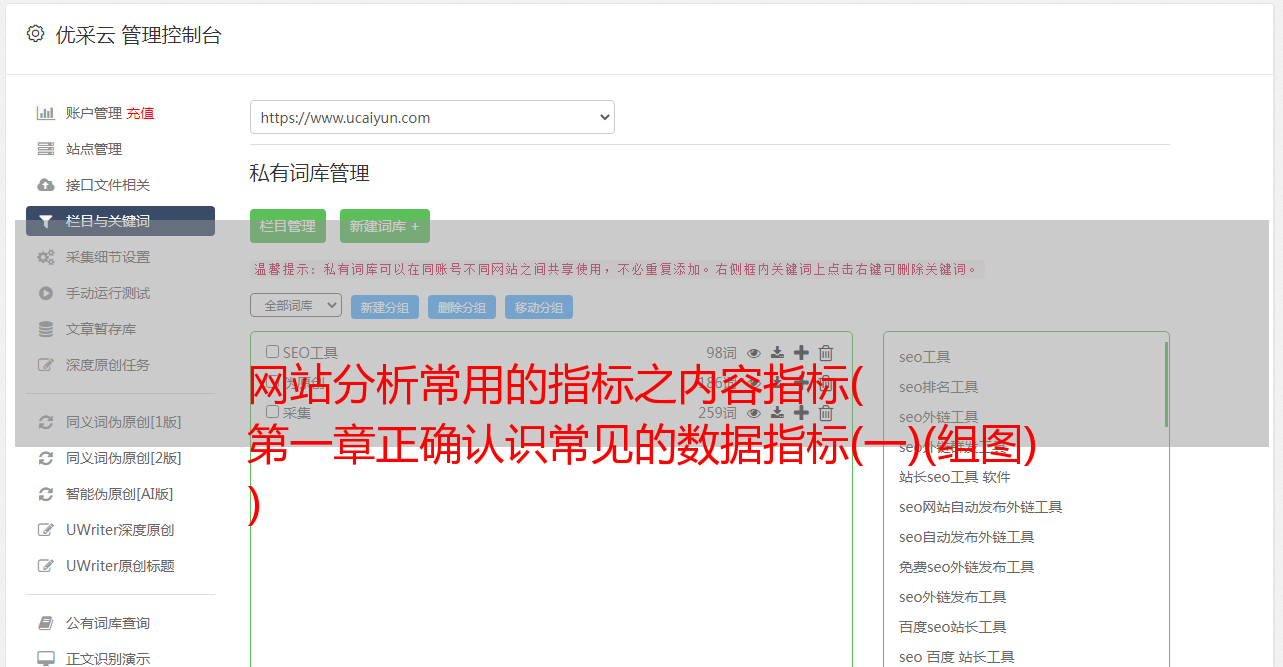
Task: Click the 98词 count in SEO工具 row
Action: coord(721,352)
